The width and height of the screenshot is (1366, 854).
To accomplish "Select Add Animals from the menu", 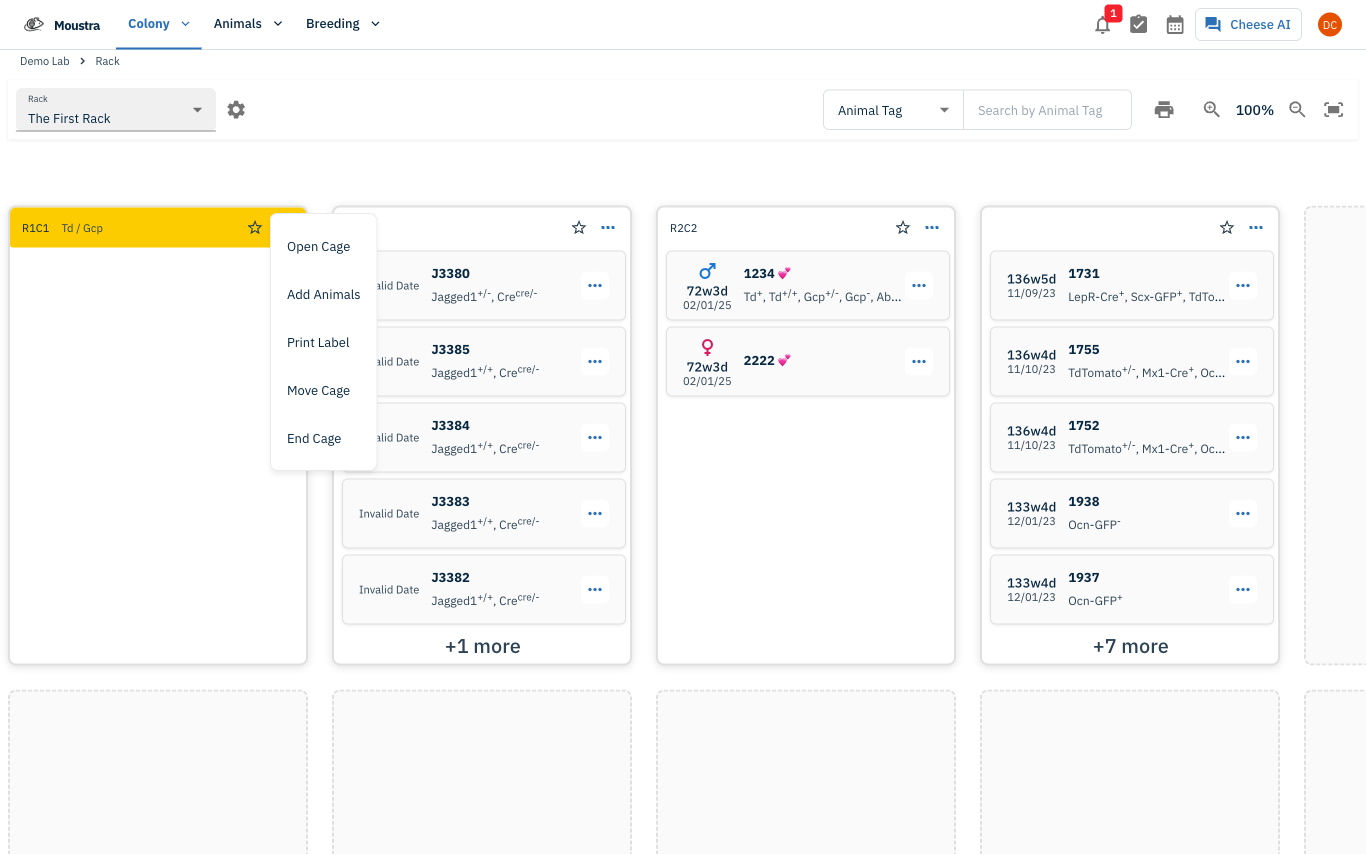I will [323, 295].
